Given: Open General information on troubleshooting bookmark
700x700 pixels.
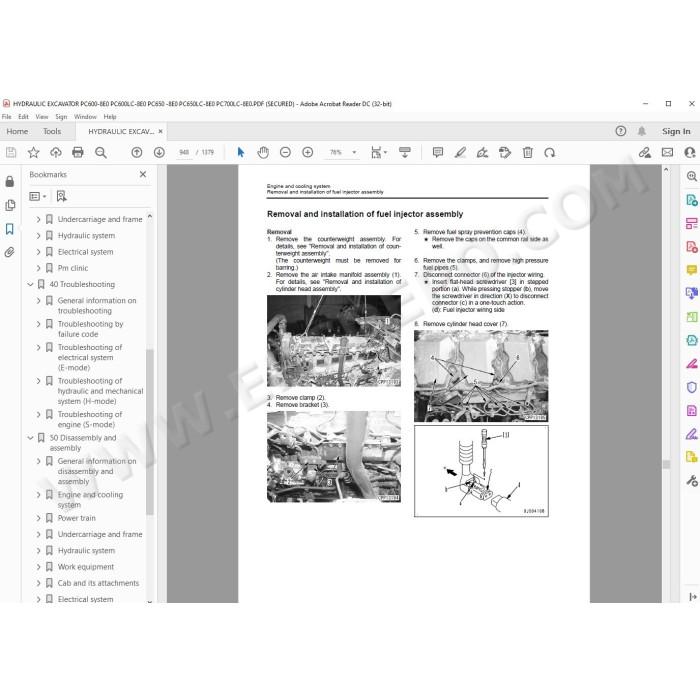Looking at the screenshot, I should coord(97,306).
